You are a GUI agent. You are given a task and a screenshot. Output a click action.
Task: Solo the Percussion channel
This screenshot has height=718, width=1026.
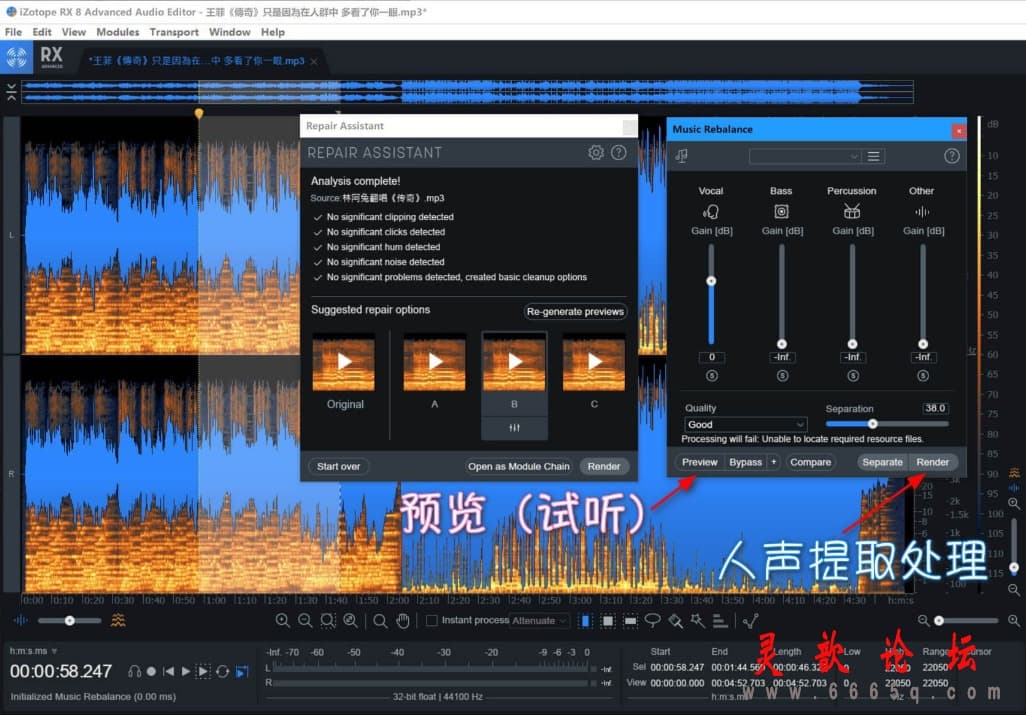click(853, 376)
